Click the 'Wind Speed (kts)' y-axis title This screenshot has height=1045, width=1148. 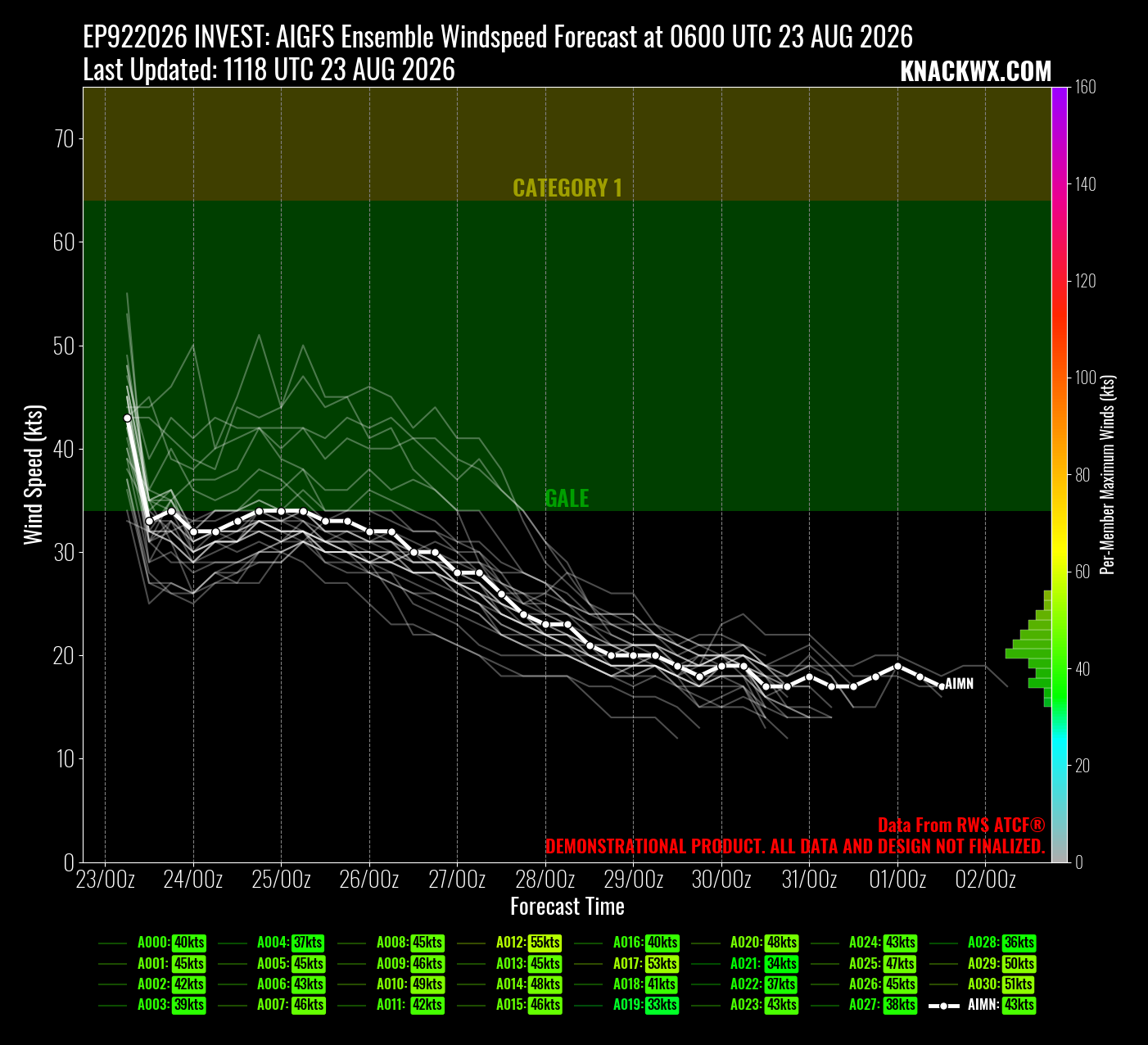(x=33, y=474)
